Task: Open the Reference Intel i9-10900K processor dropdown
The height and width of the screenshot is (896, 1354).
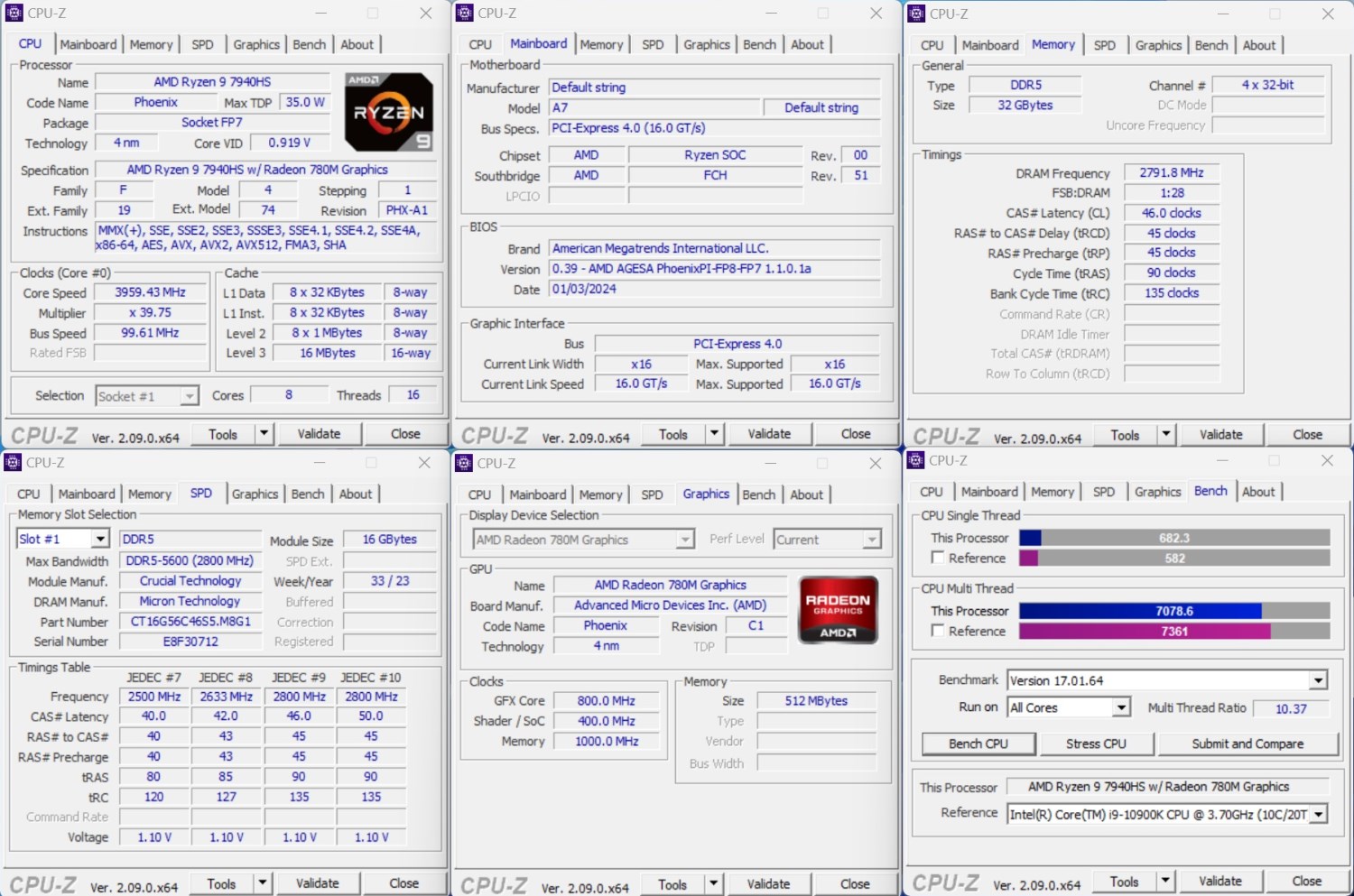Action: click(x=1318, y=814)
